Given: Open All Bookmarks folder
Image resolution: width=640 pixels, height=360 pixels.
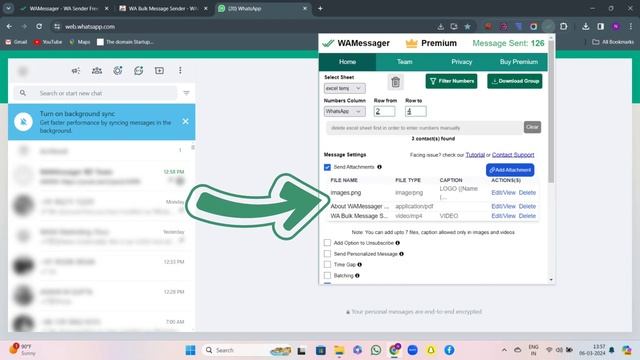Looking at the screenshot, I should point(613,42).
